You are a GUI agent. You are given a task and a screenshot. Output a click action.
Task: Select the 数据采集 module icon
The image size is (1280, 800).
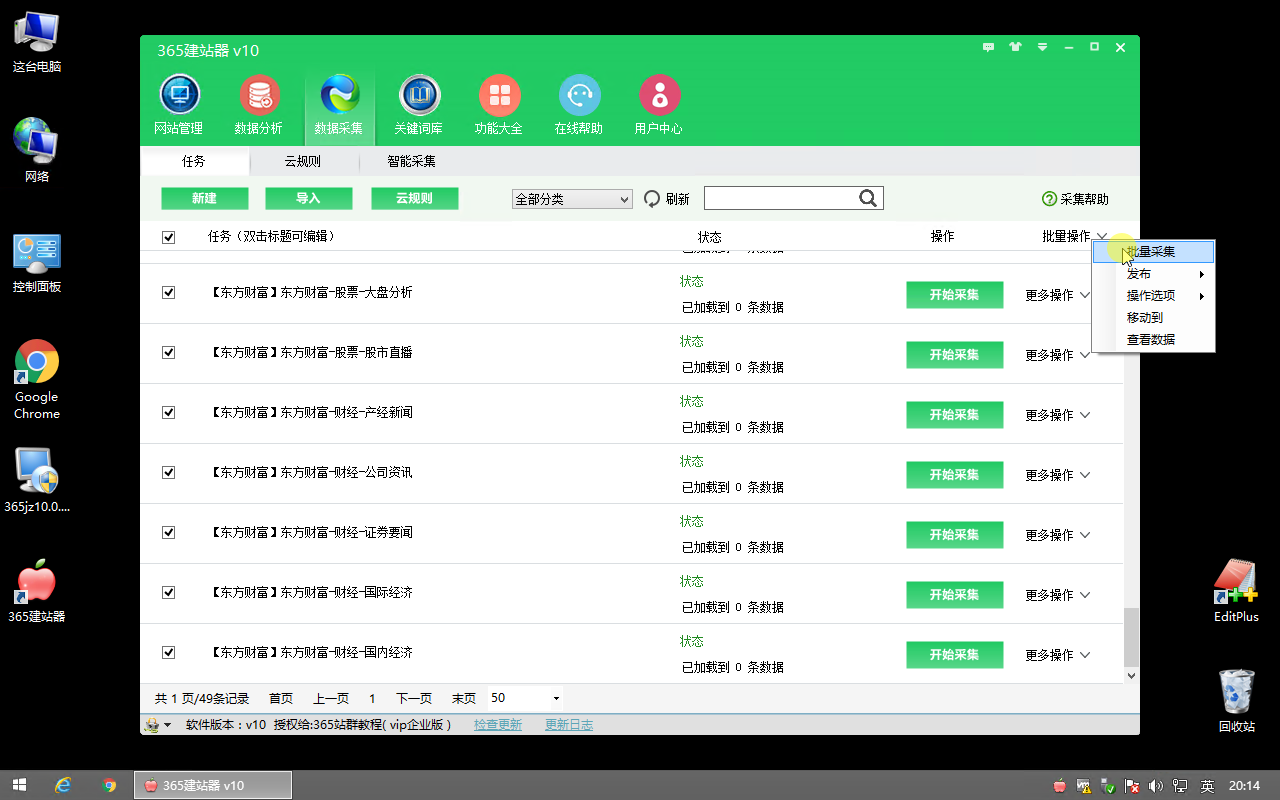point(339,96)
